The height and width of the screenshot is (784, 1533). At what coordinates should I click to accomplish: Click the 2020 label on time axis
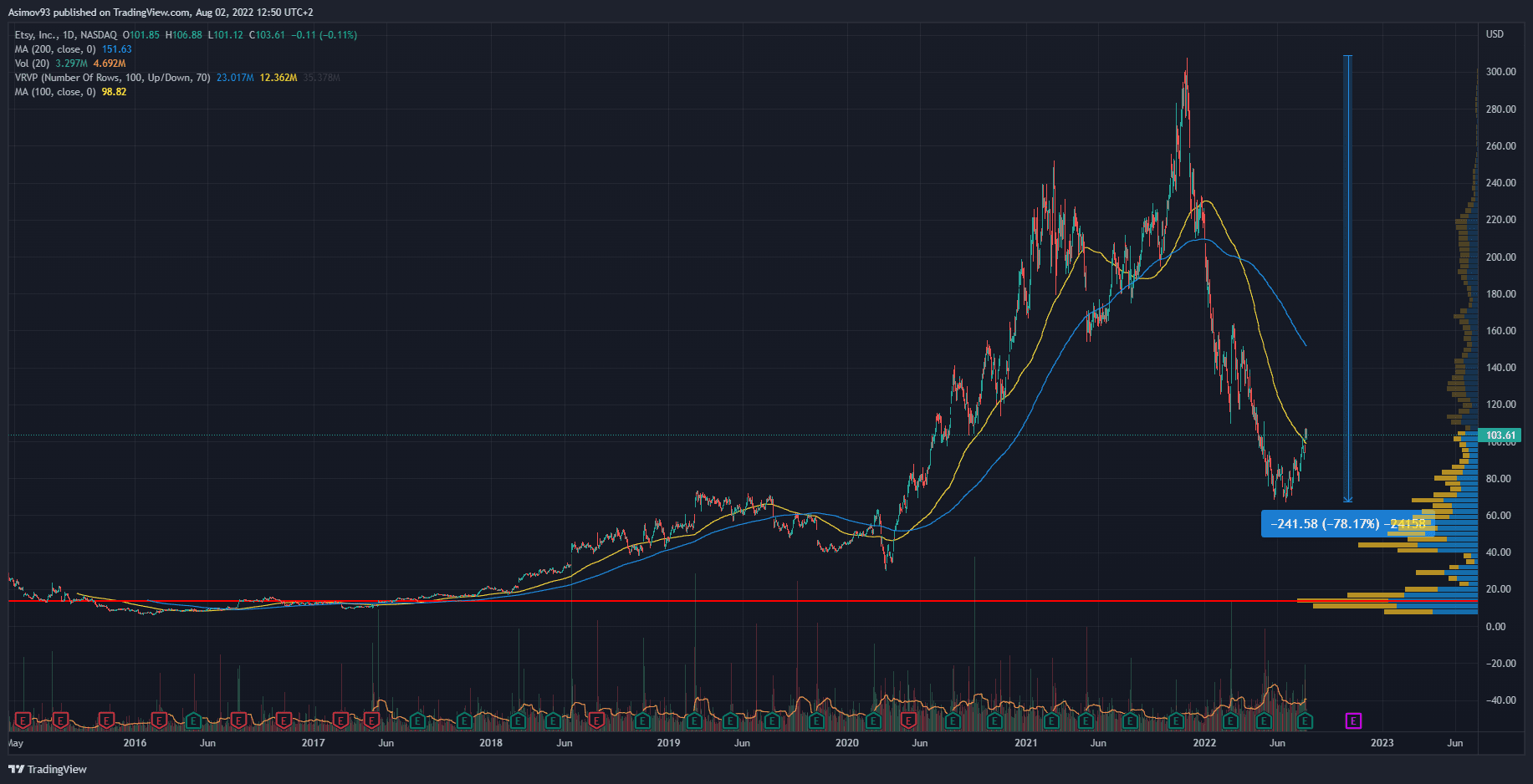tap(847, 743)
